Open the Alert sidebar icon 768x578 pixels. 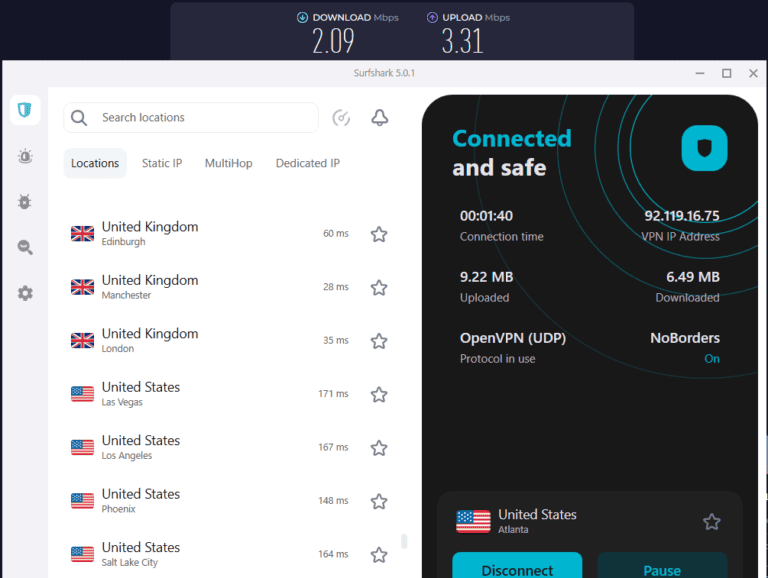tap(25, 156)
